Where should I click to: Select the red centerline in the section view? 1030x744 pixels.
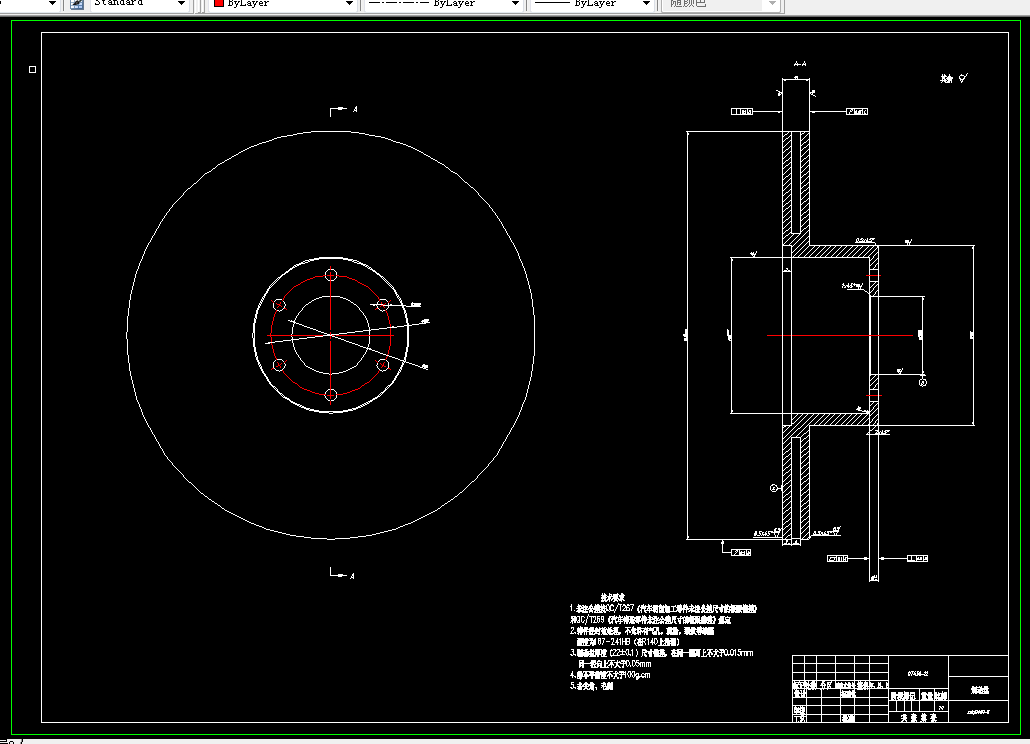pos(840,336)
